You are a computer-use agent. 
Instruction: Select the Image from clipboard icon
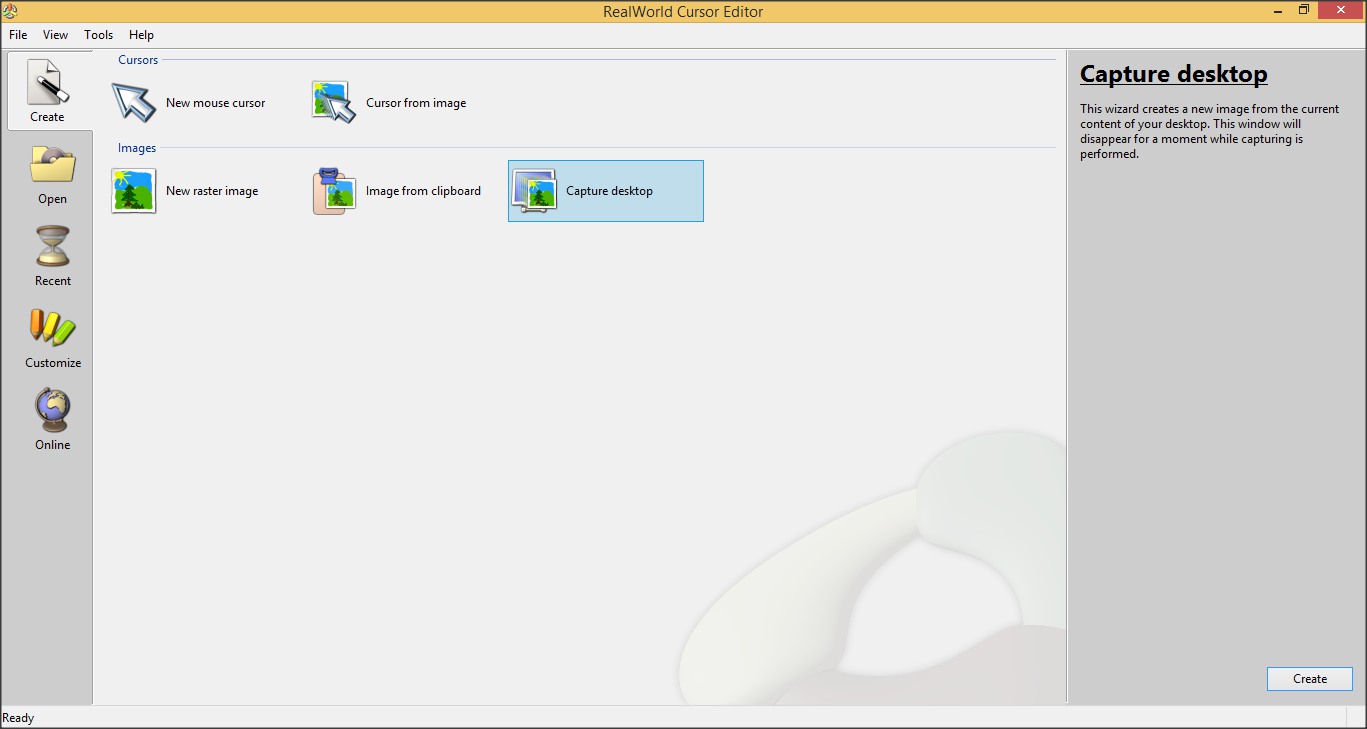click(x=334, y=190)
